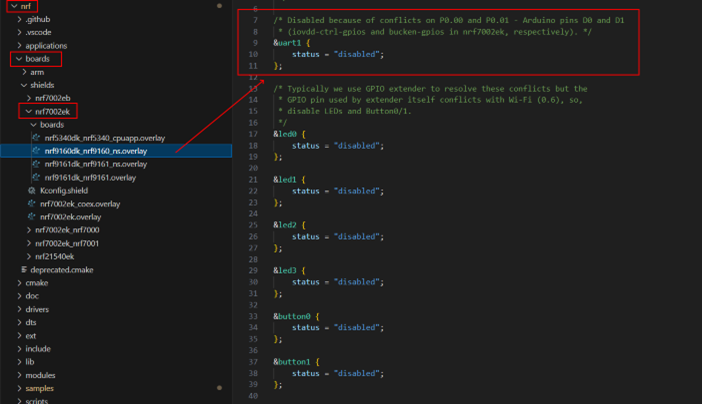Click &led1 node in the editor

click(285, 180)
